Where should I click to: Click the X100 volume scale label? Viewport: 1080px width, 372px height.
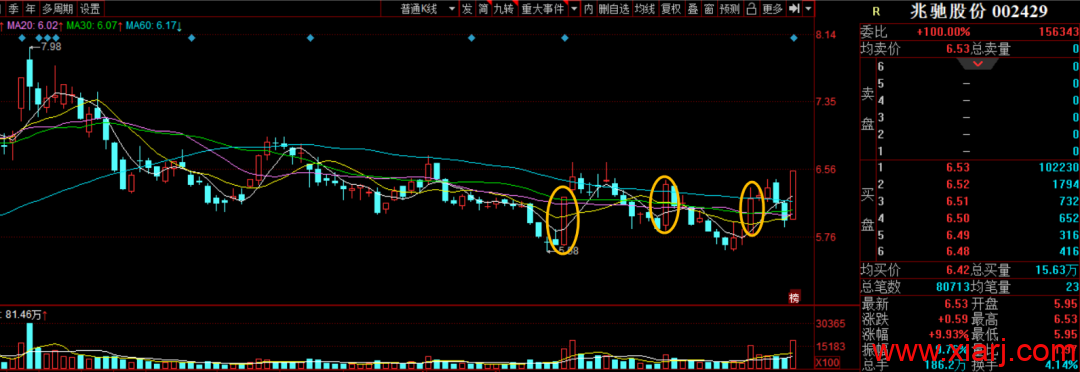click(x=827, y=362)
